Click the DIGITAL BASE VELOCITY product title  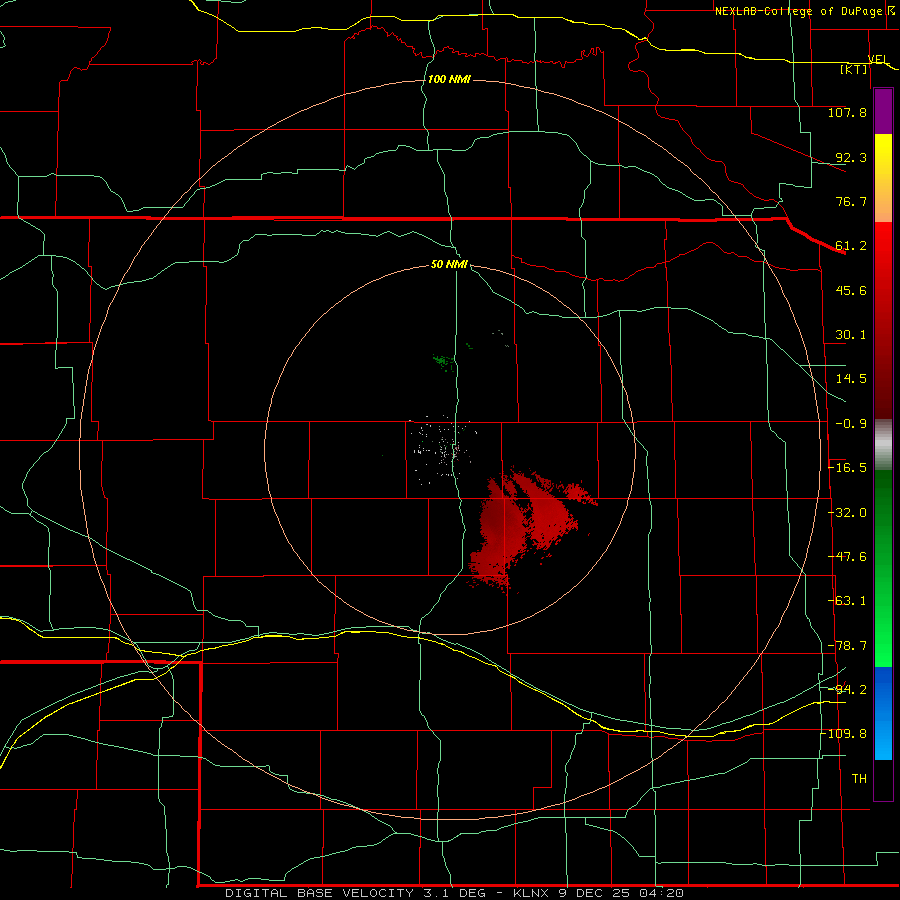click(x=319, y=893)
